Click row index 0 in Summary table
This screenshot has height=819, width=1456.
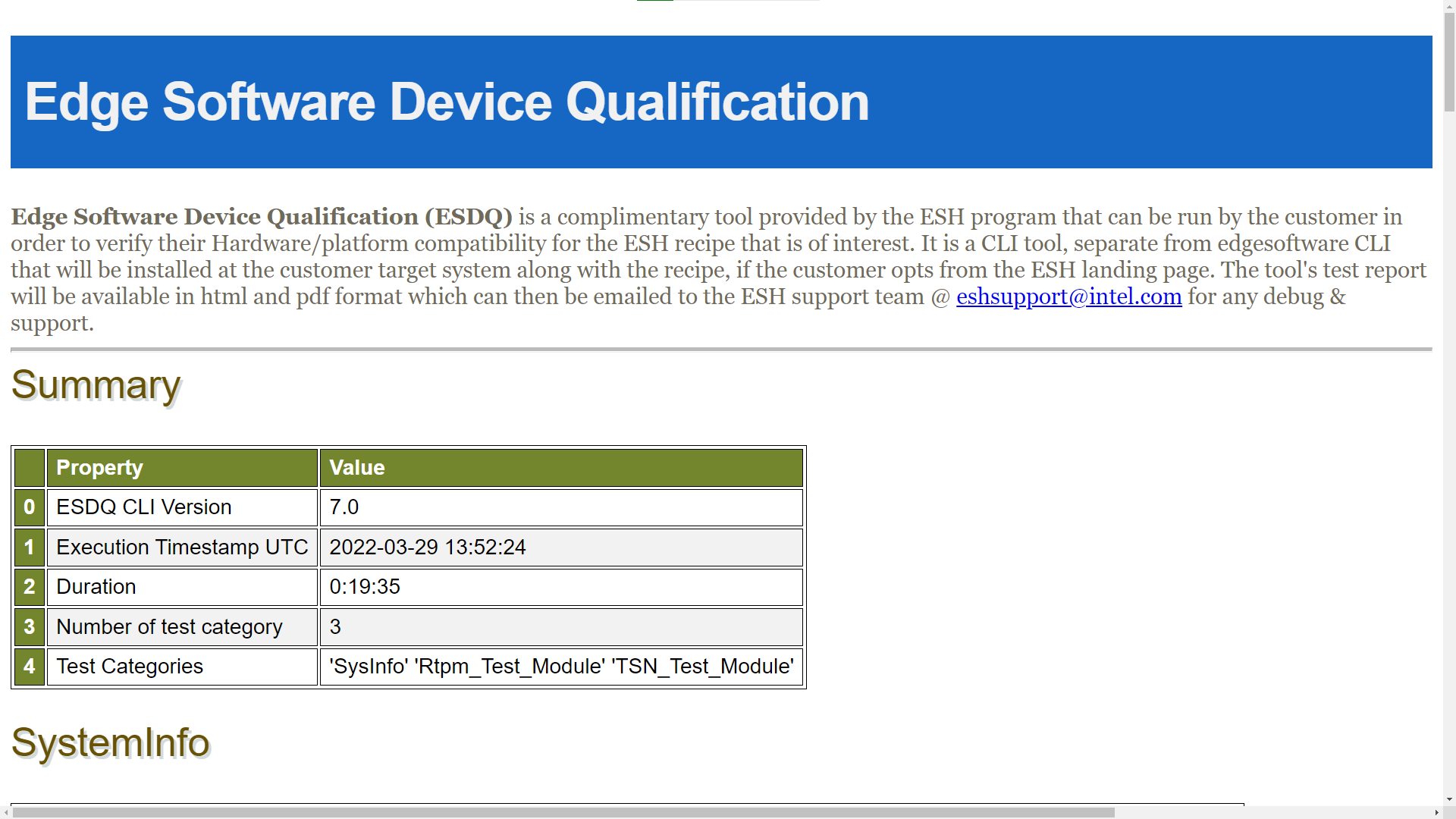coord(30,507)
